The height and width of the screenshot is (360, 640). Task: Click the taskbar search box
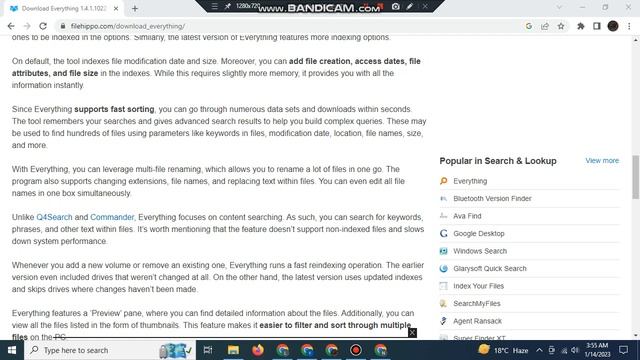click(110, 350)
